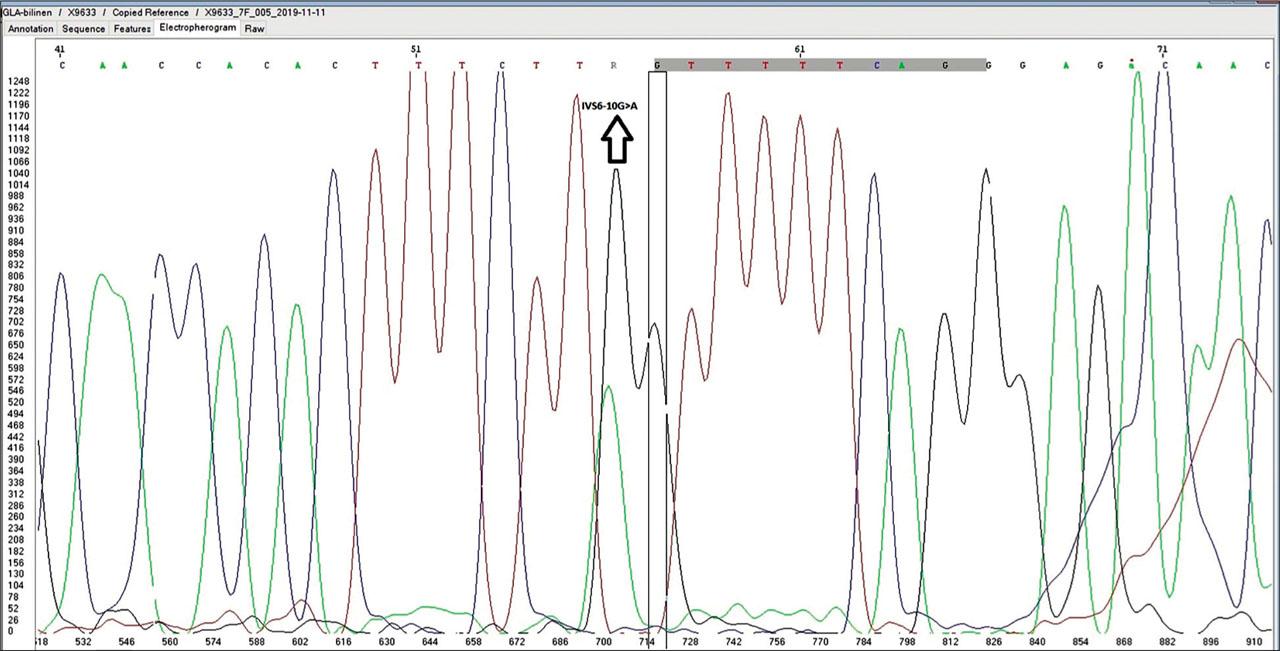Click position marker 71 on the ruler
This screenshot has height=651, width=1280.
point(1162,49)
